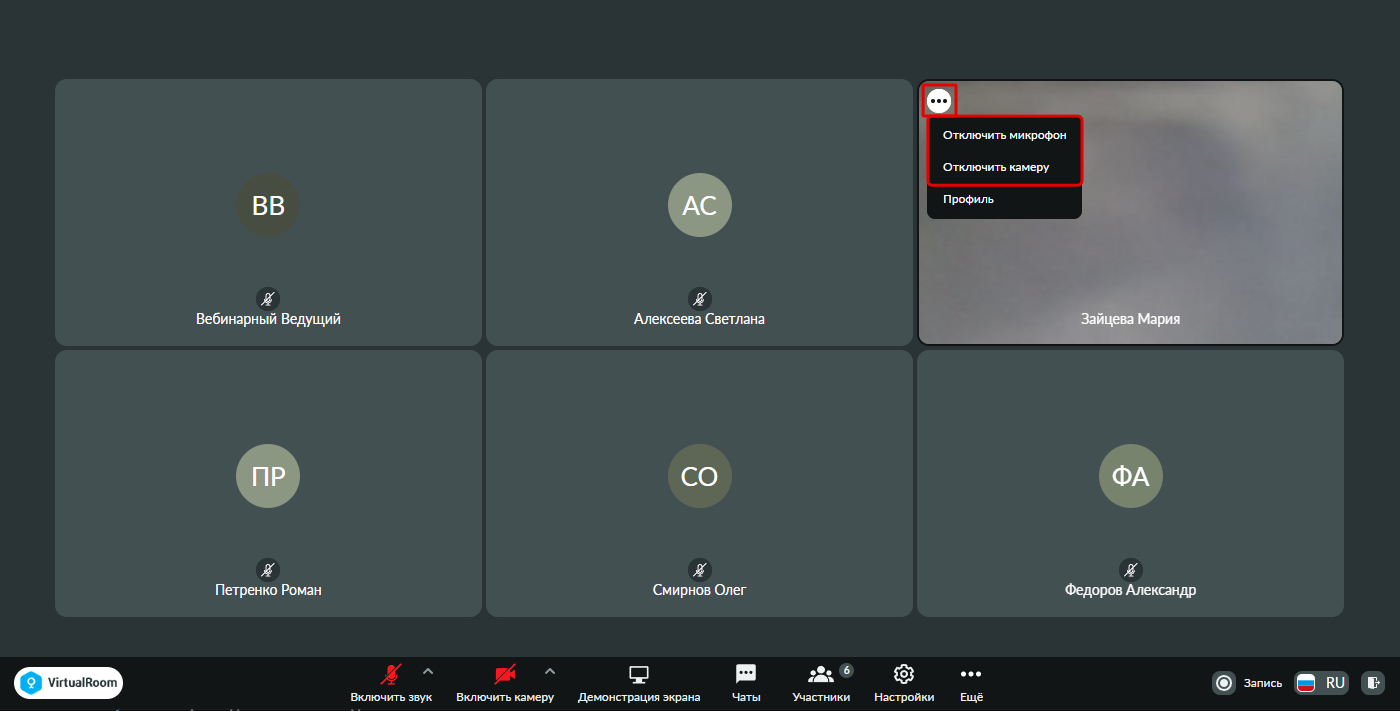Click muted mic icon for Вебинарный Ведущий
This screenshot has height=711, width=1400.
[268, 298]
